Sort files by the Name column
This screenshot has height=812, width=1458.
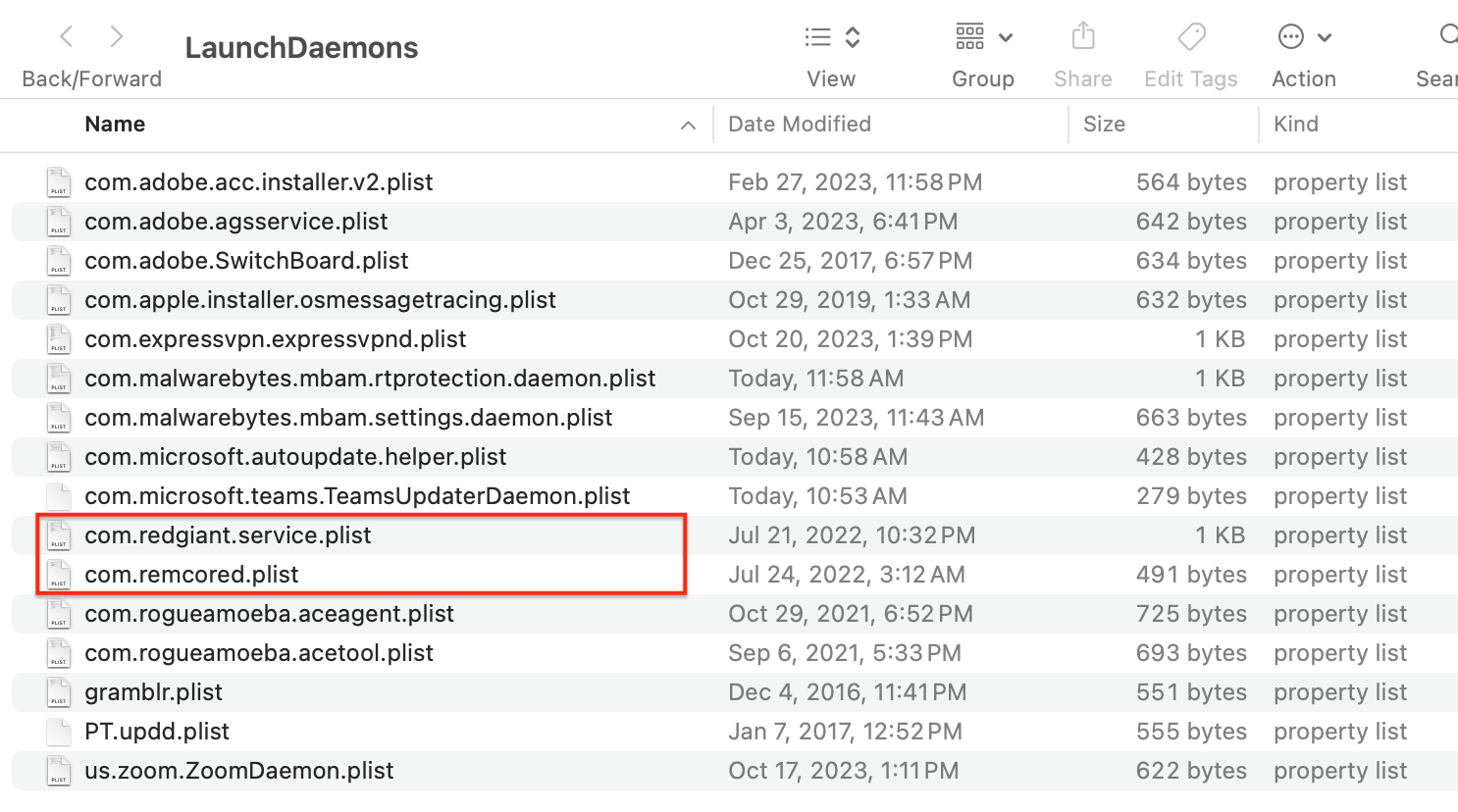coord(115,125)
